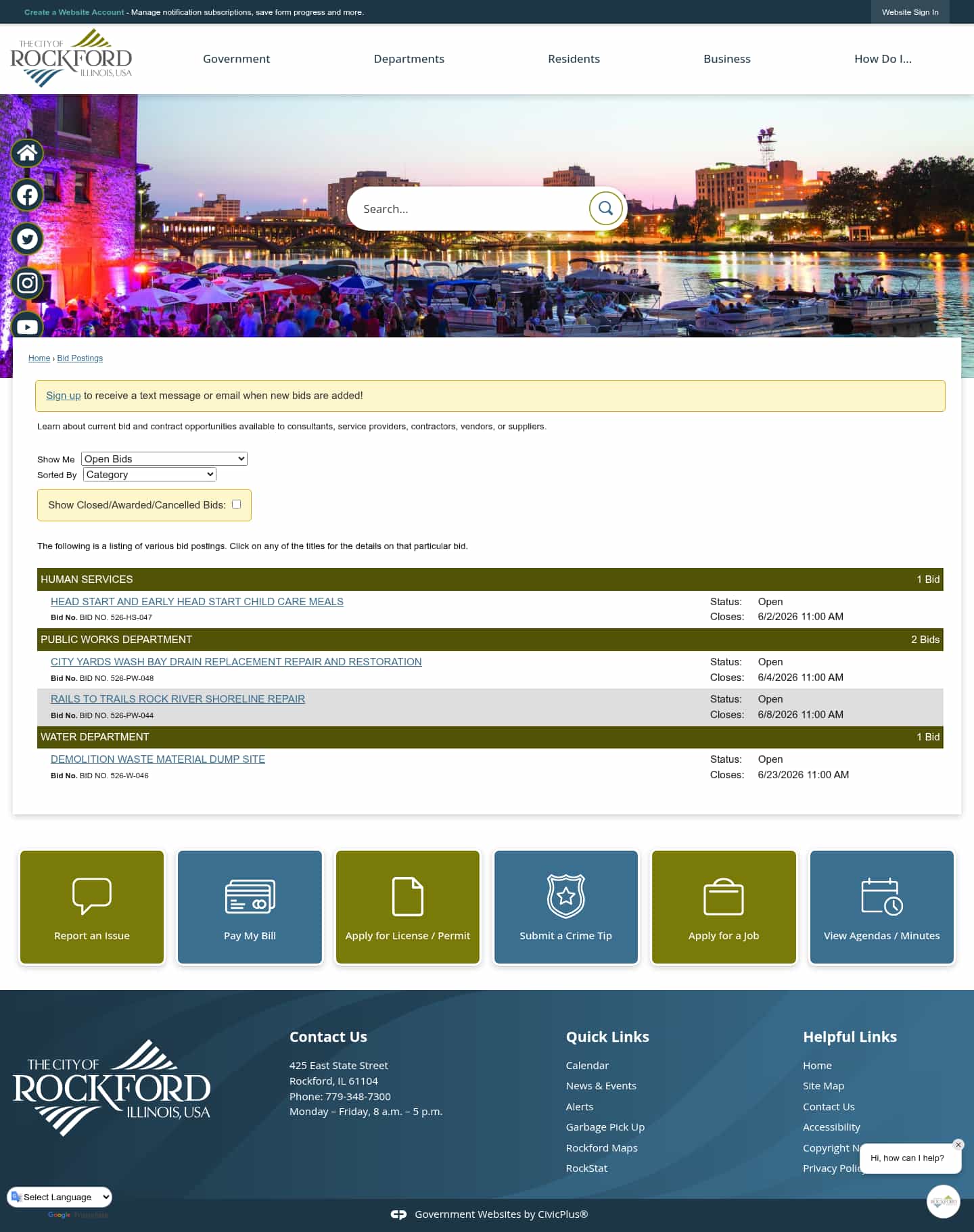Open the Residents menu
Screen dimensions: 974x1232
point(574,59)
